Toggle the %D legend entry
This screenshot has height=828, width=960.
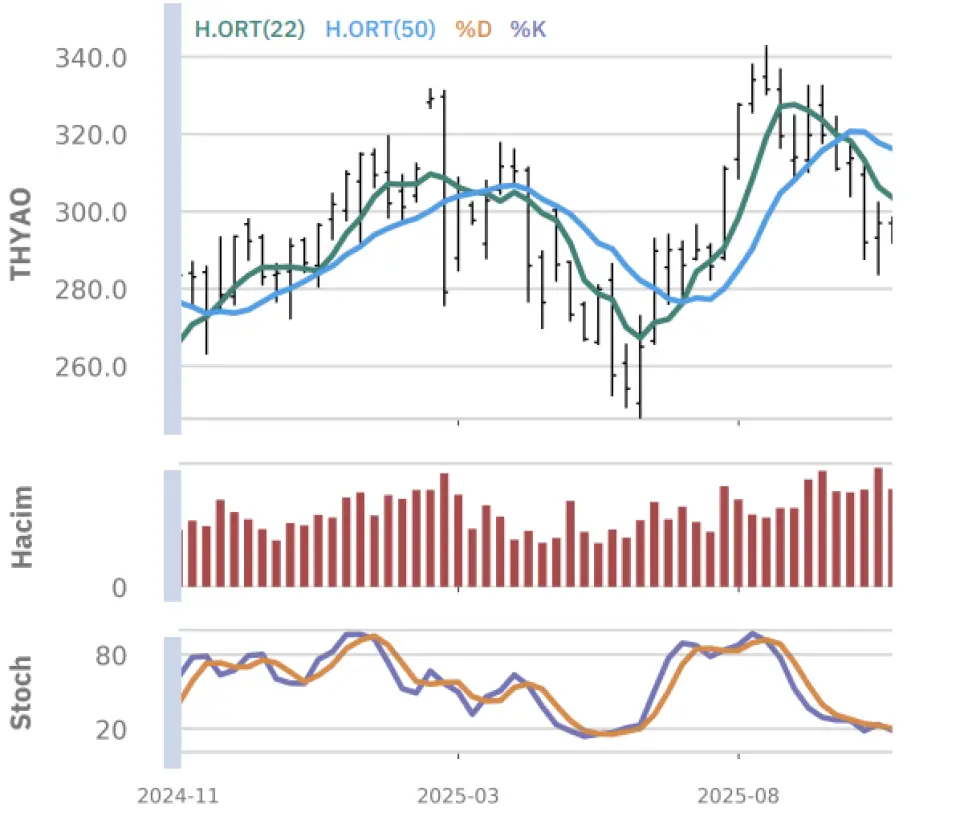tap(473, 29)
